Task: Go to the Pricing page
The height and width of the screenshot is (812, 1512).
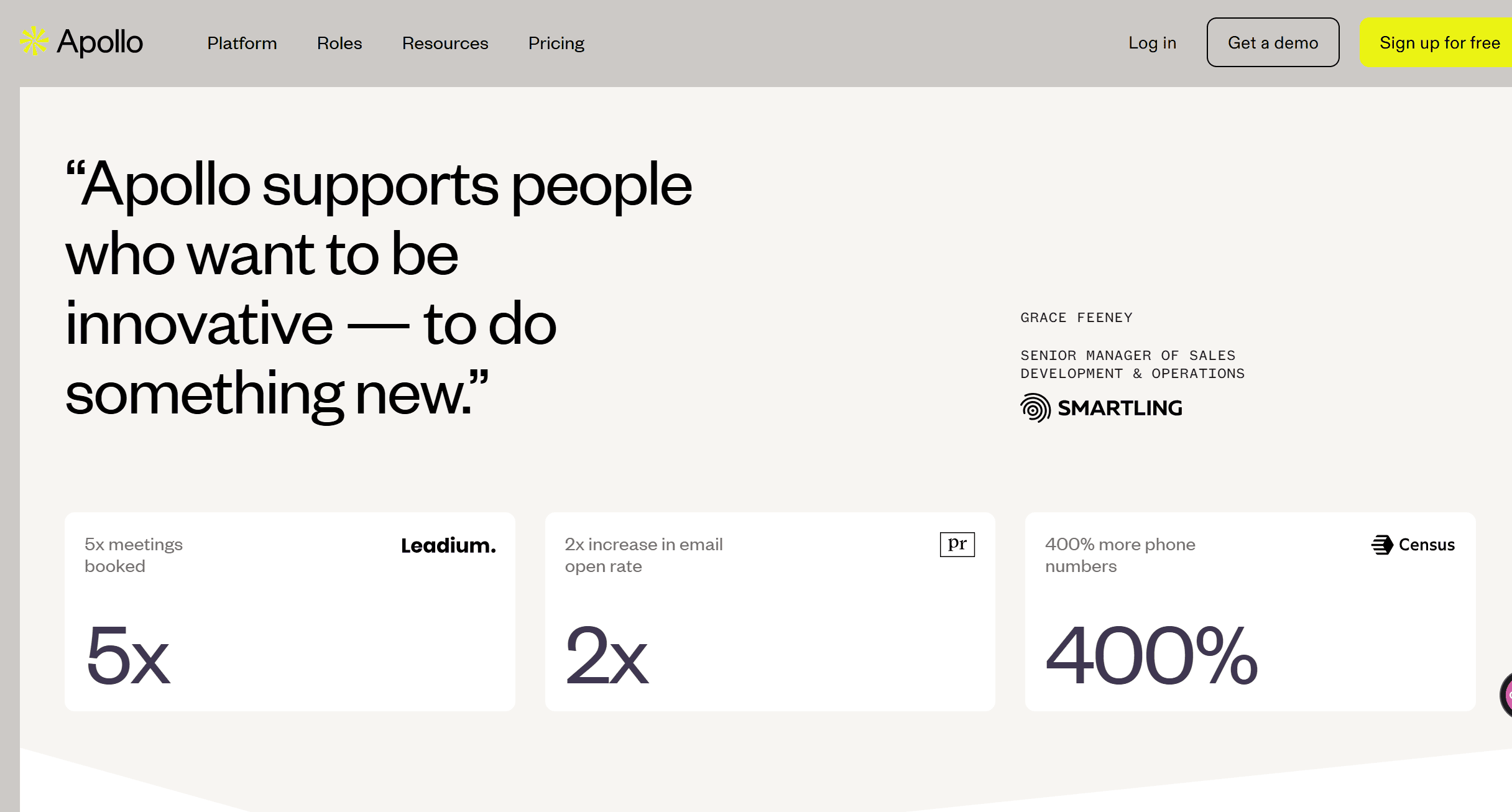Action: [x=556, y=43]
